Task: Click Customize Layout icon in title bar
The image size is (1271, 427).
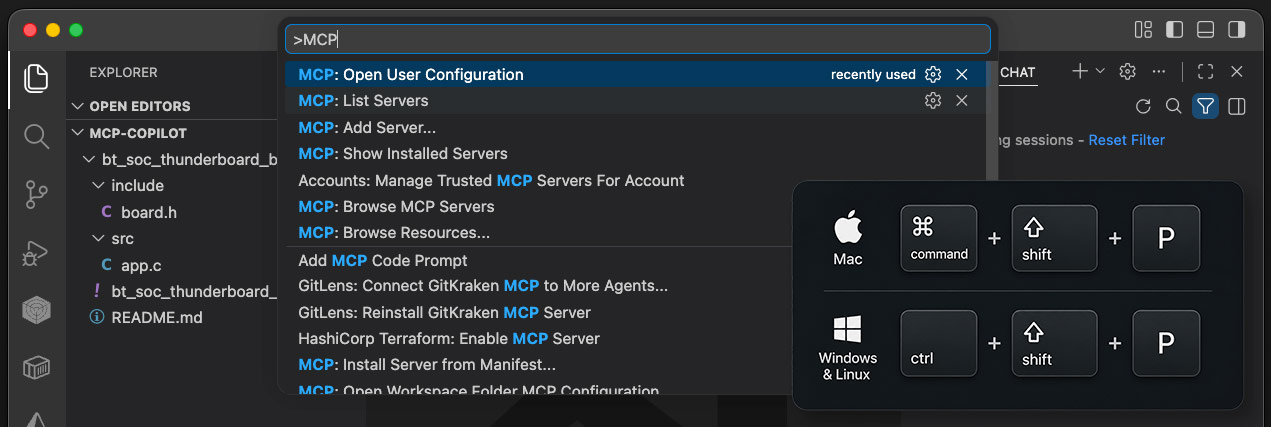Action: pyautogui.click(x=1144, y=30)
